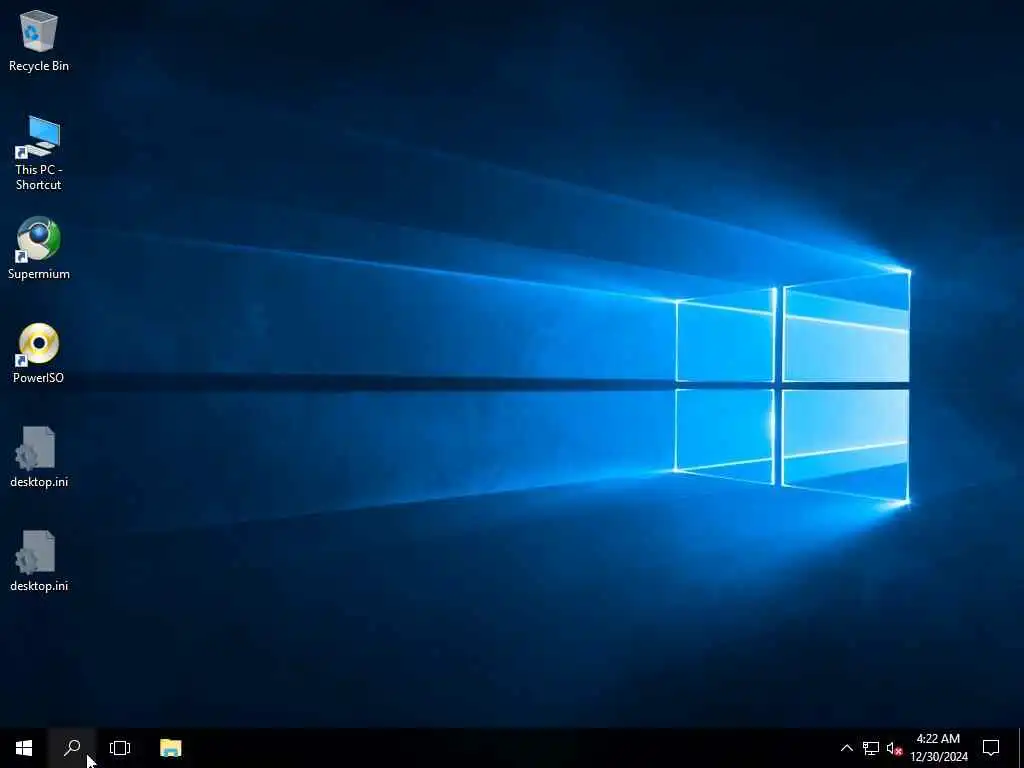The image size is (1024, 768).
Task: Select the desktop.ini file directly below PowerISO
Action: click(39, 456)
